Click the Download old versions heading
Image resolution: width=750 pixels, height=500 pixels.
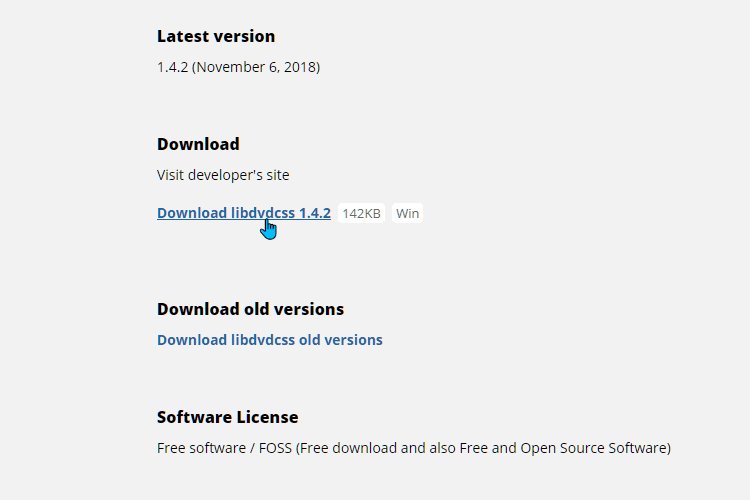[250, 309]
